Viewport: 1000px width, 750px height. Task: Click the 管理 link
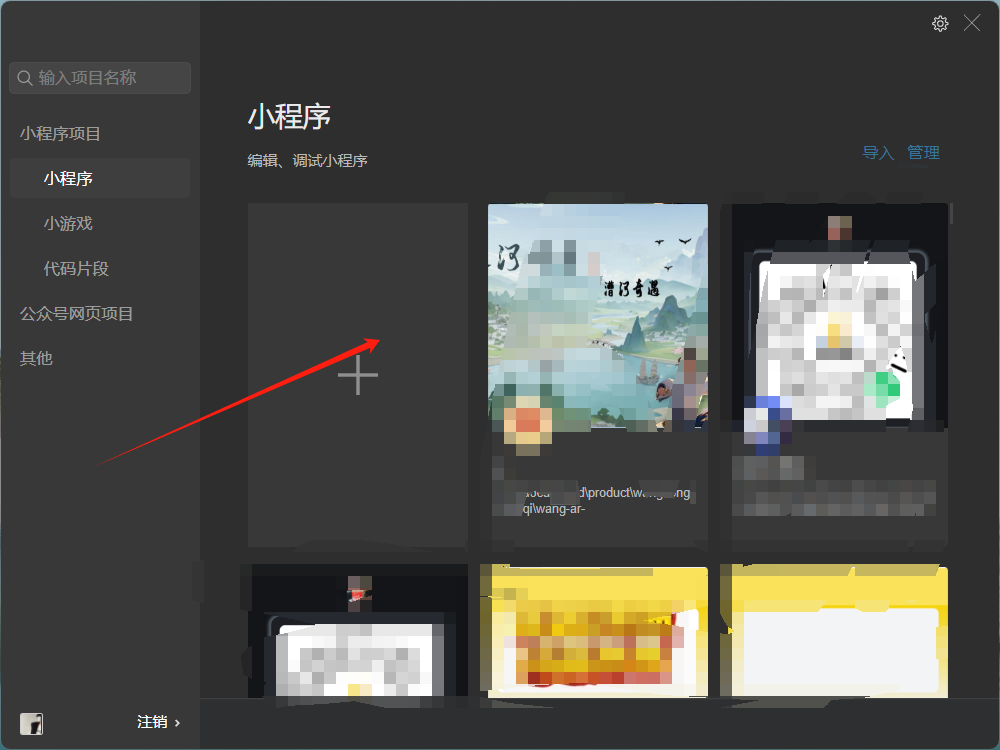923,153
